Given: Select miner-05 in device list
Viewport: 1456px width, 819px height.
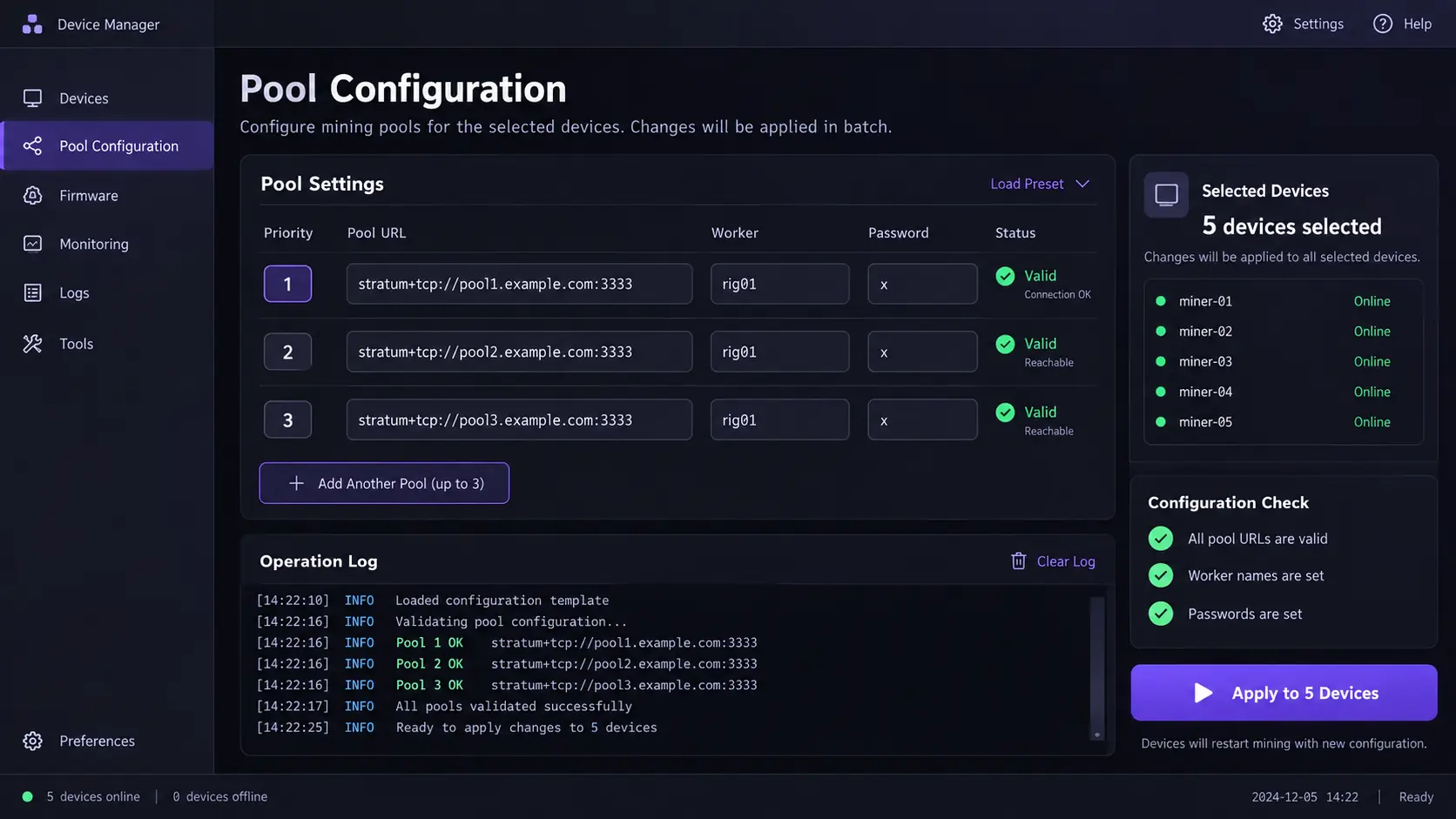Looking at the screenshot, I should 1284,422.
